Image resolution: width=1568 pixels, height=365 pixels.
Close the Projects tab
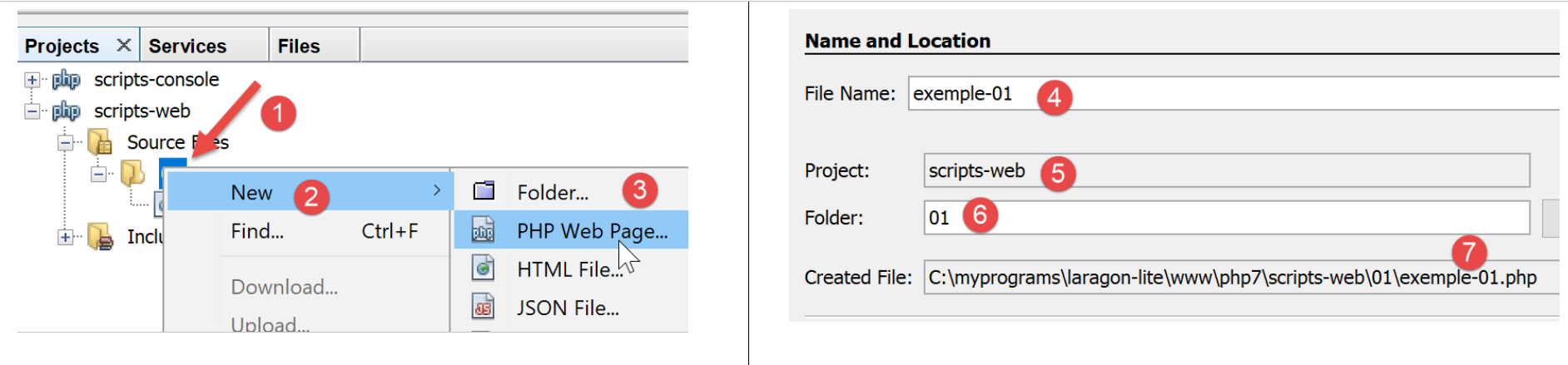coord(123,45)
